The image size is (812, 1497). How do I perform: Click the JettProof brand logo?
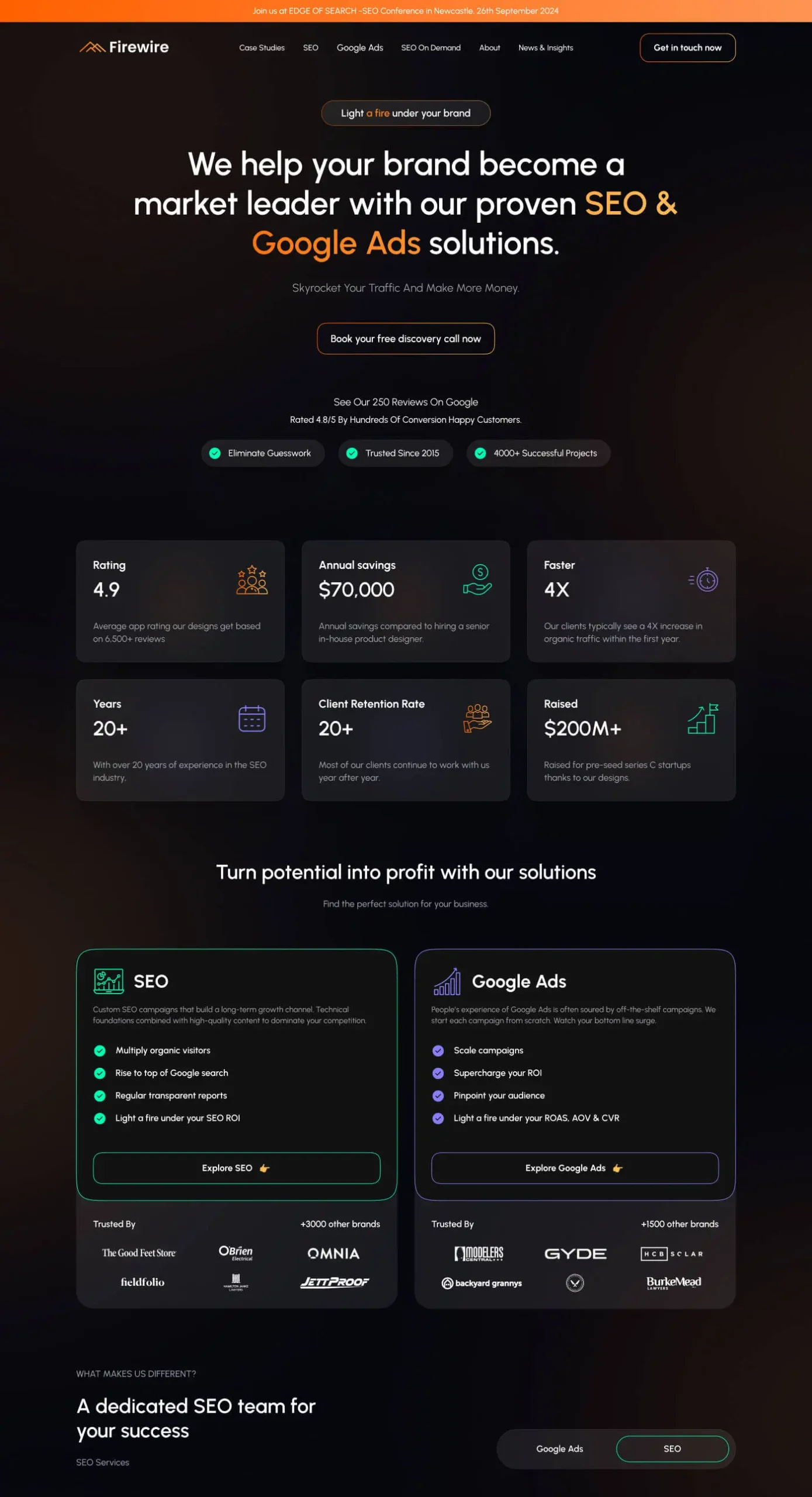[x=335, y=1282]
